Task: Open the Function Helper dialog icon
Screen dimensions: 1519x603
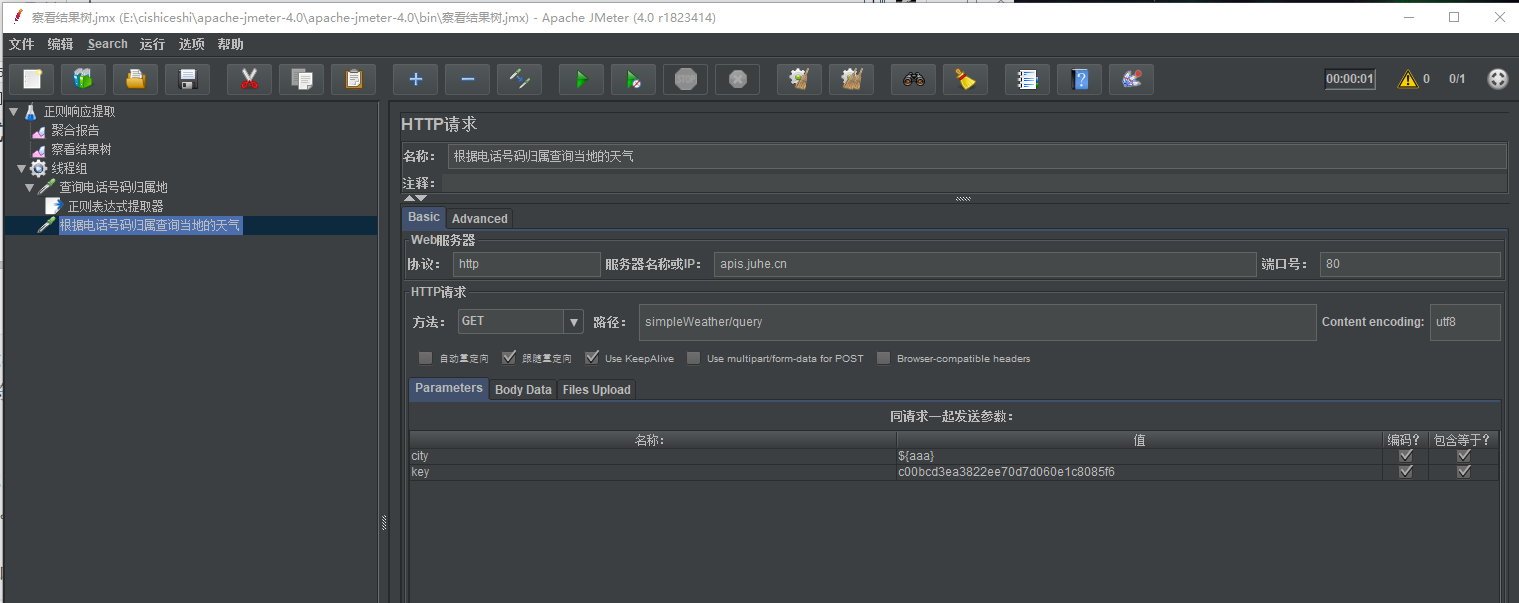Action: pyautogui.click(x=1027, y=79)
